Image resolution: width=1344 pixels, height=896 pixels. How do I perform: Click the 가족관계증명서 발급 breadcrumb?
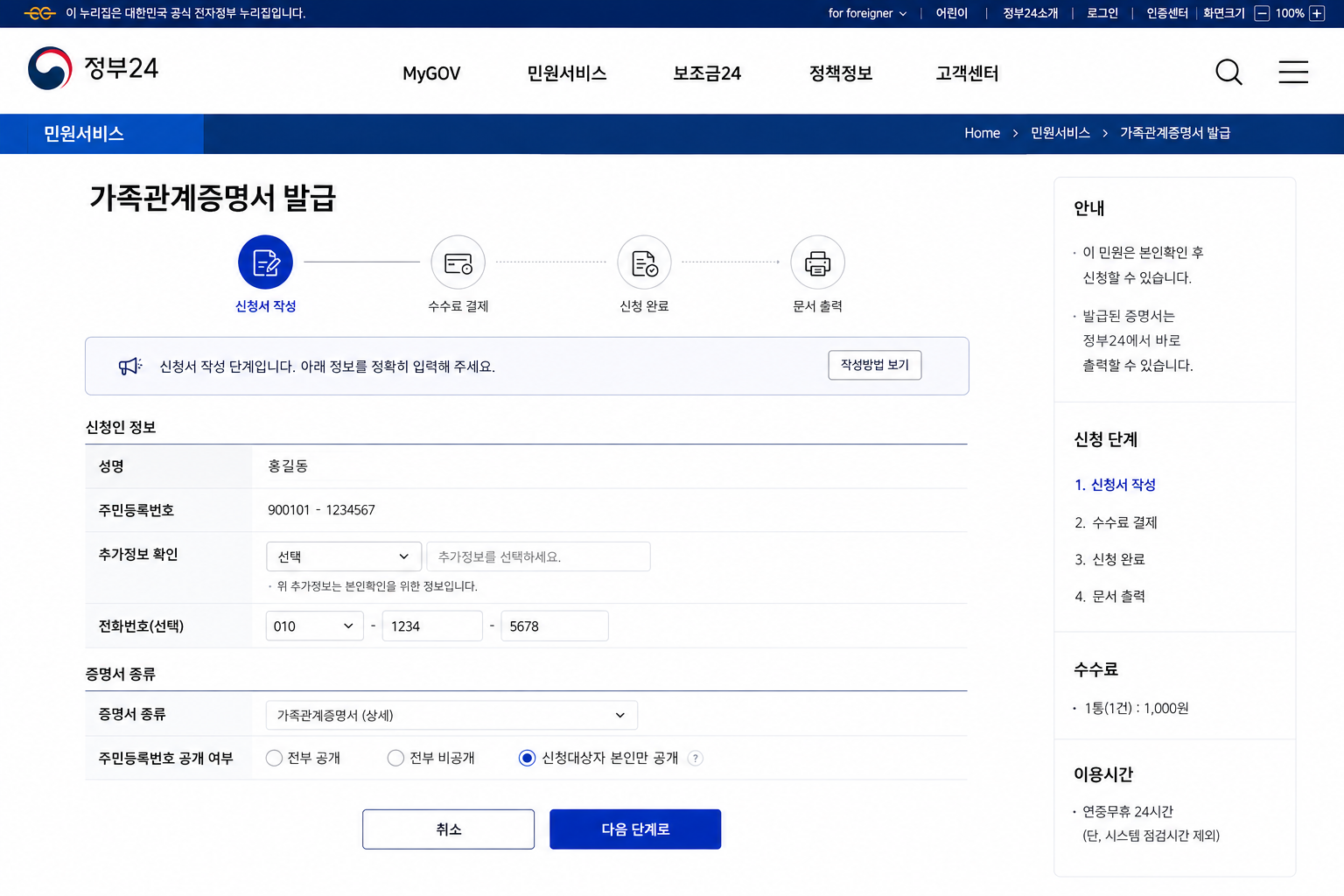click(x=1175, y=133)
